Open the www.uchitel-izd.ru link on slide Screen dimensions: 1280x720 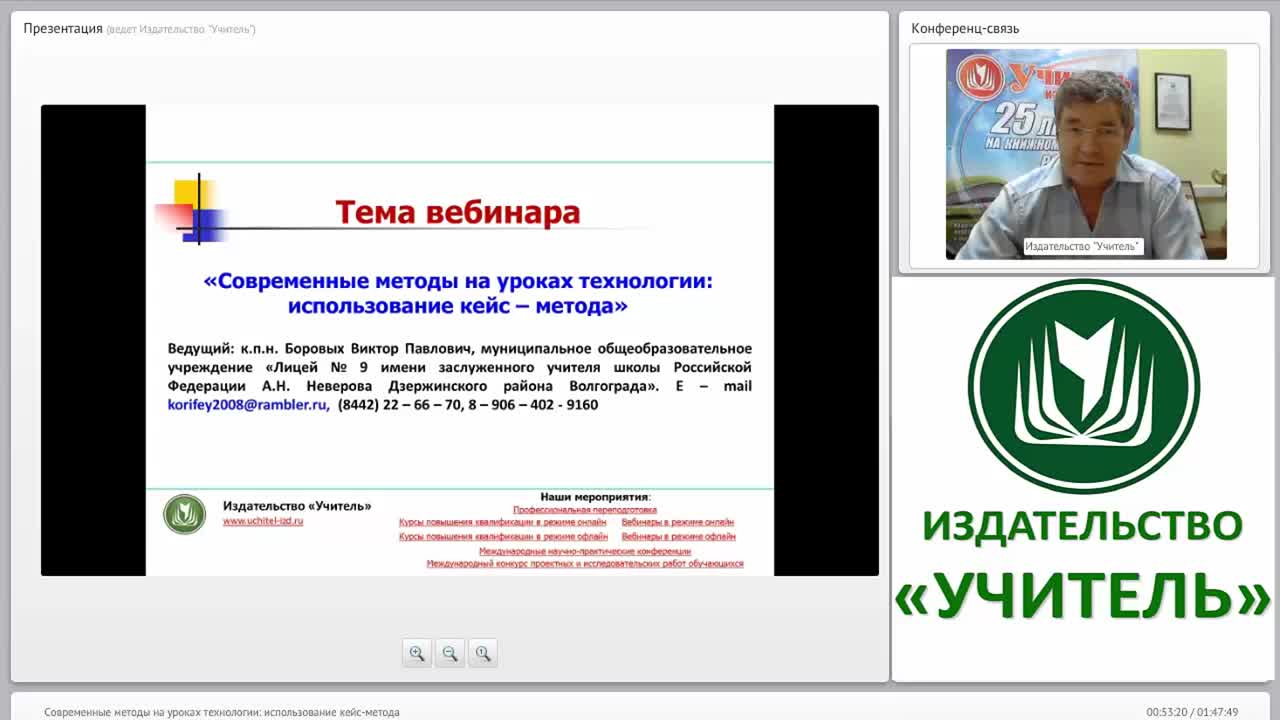click(263, 521)
